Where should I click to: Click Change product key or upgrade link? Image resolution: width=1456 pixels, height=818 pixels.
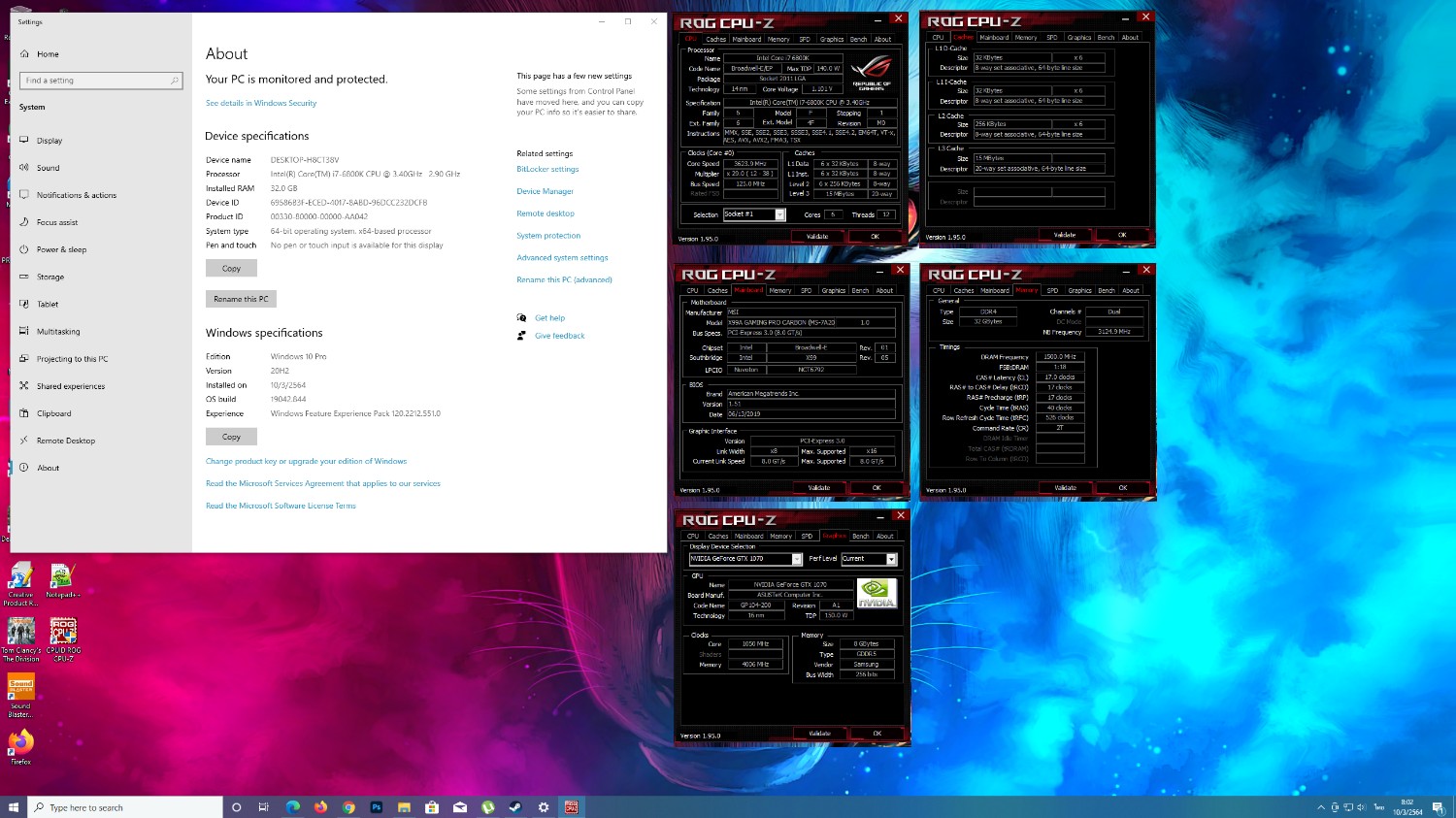tap(306, 462)
